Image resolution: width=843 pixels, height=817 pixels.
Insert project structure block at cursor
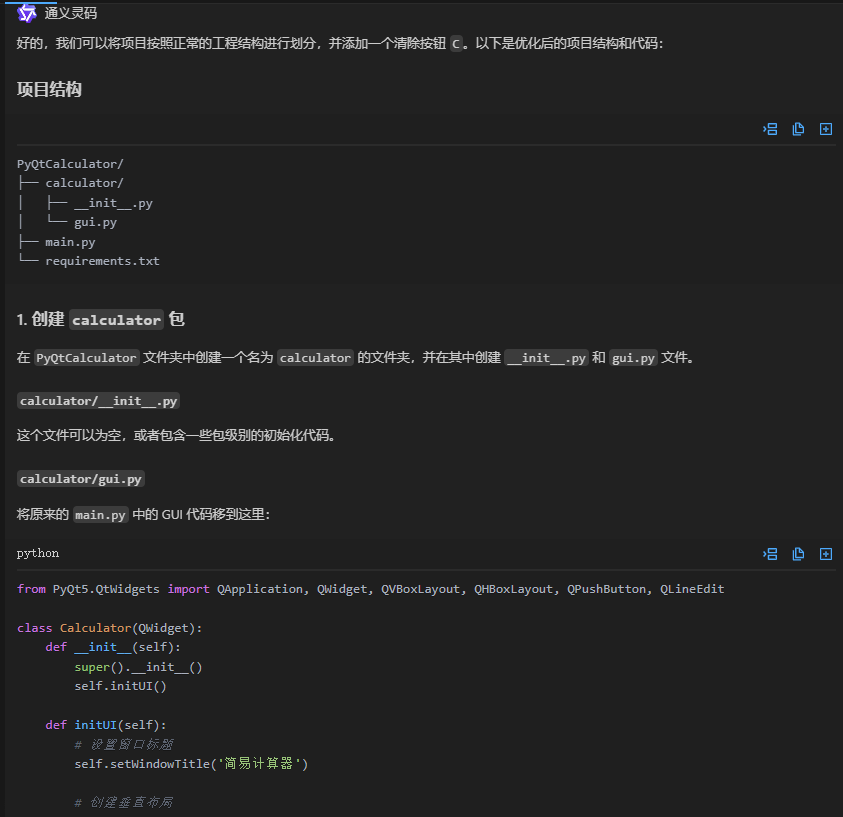point(770,129)
